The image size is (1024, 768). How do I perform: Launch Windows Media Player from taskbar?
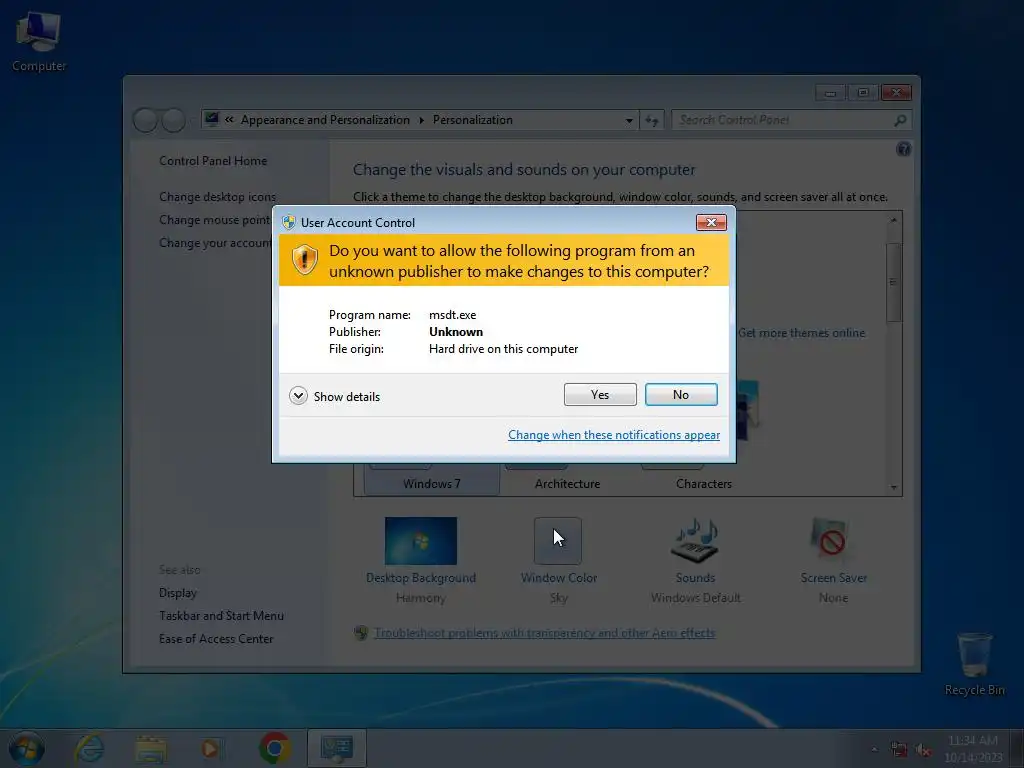[210, 748]
